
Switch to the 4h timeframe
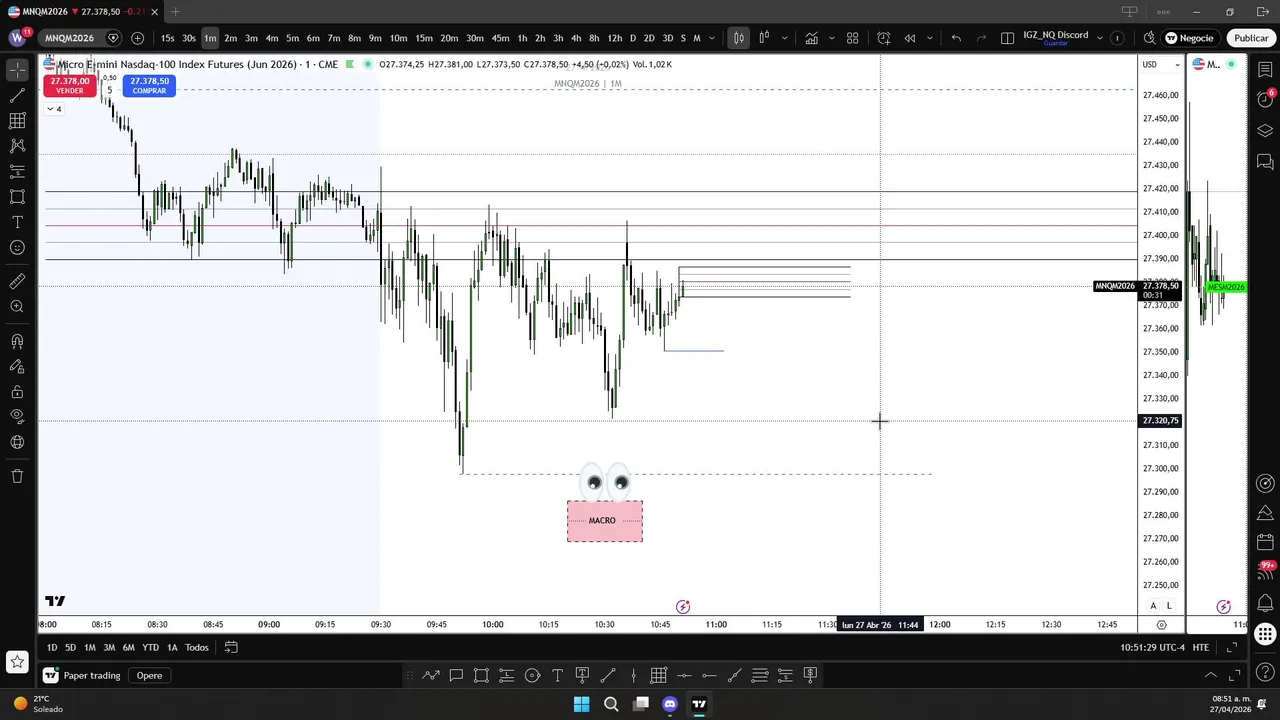click(x=576, y=38)
